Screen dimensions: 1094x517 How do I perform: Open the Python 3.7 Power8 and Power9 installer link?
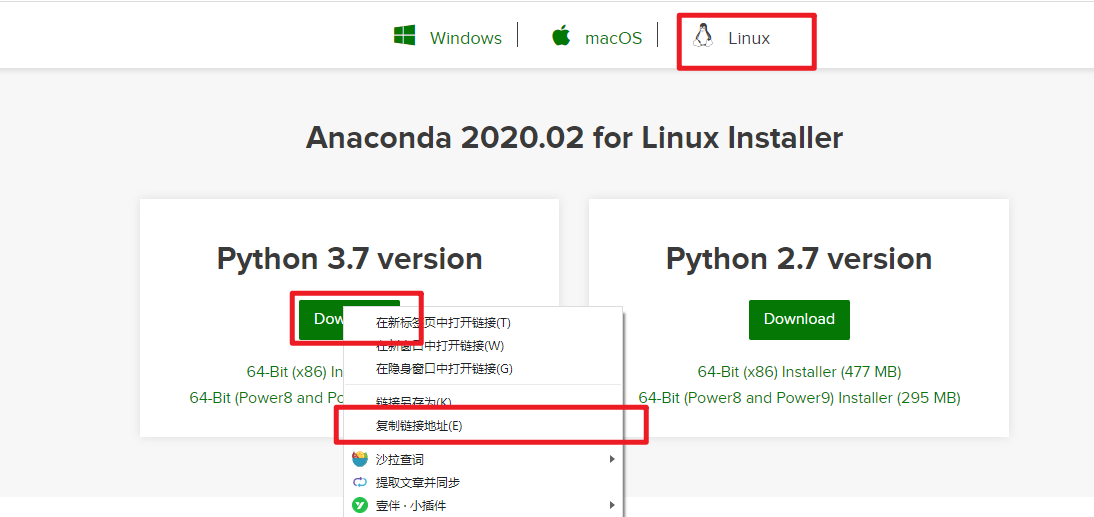[x=267, y=398]
